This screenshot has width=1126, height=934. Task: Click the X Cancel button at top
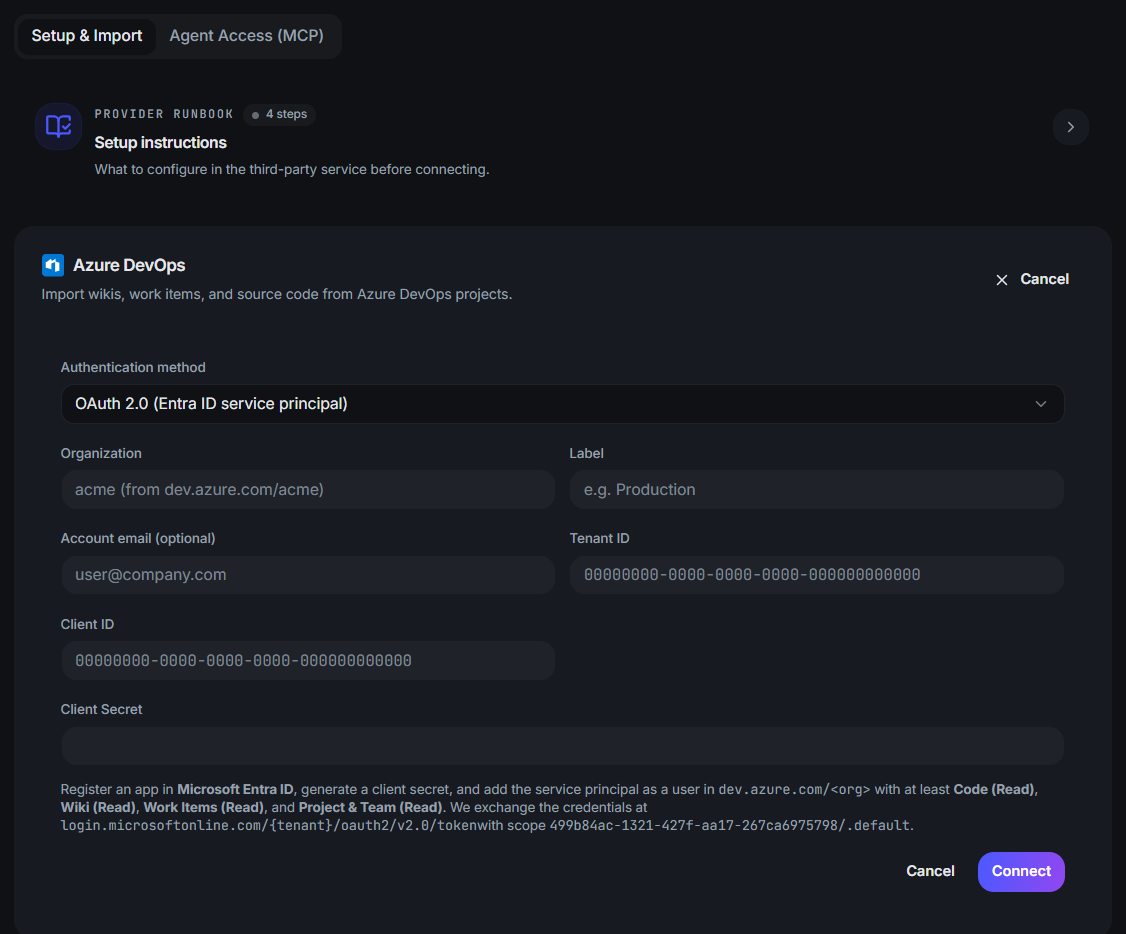click(1032, 279)
